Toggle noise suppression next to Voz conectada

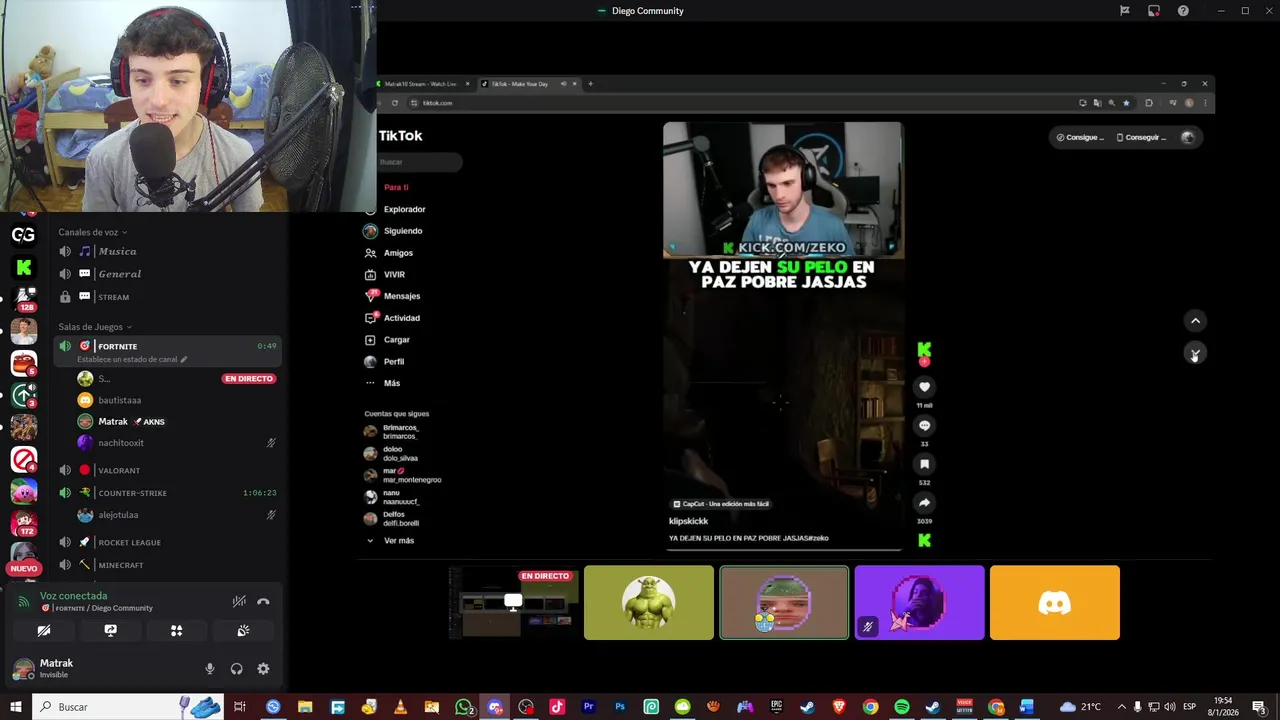coord(239,601)
